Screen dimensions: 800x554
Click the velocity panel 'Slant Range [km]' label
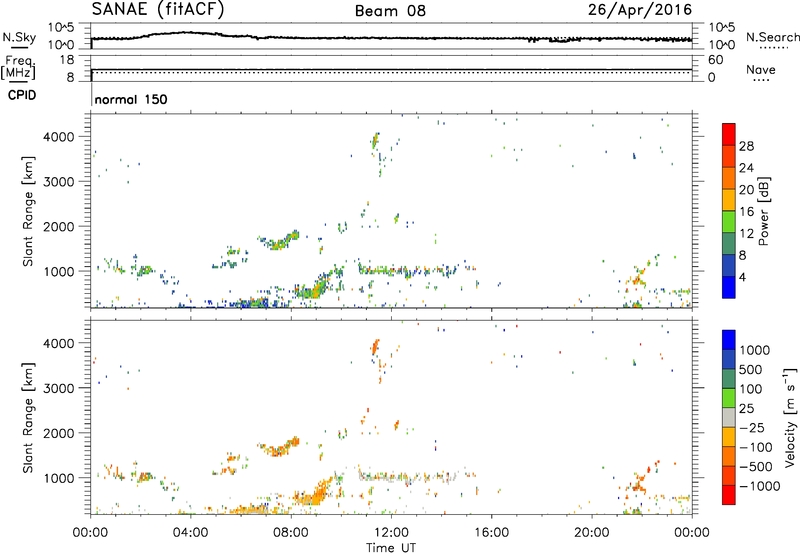click(28, 417)
